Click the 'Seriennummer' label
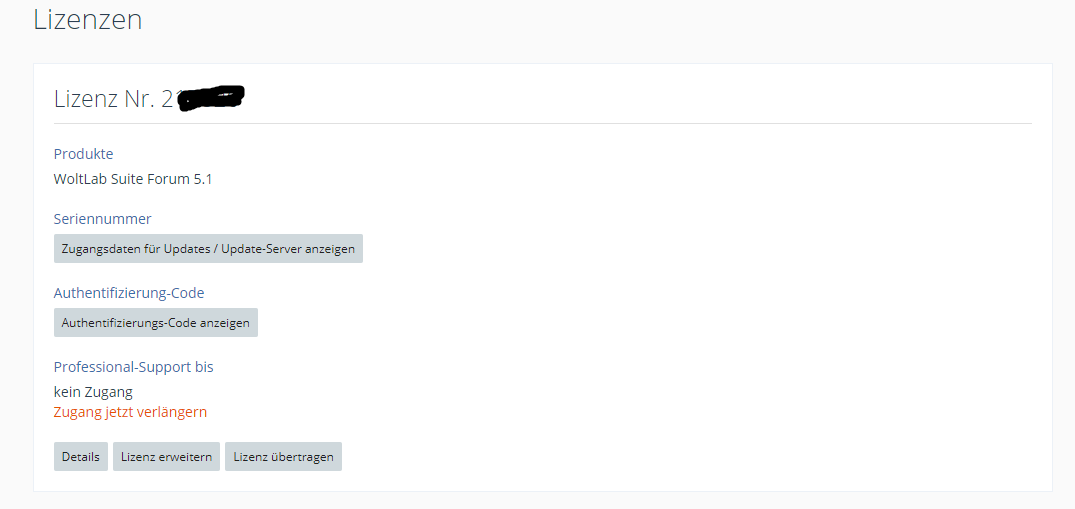The width and height of the screenshot is (1075, 509). click(102, 219)
